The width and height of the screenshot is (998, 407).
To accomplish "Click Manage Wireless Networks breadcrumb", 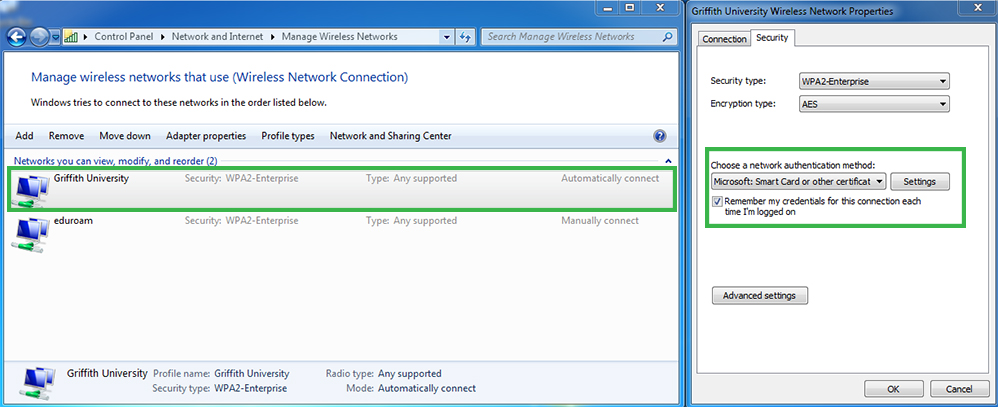I will 339,36.
